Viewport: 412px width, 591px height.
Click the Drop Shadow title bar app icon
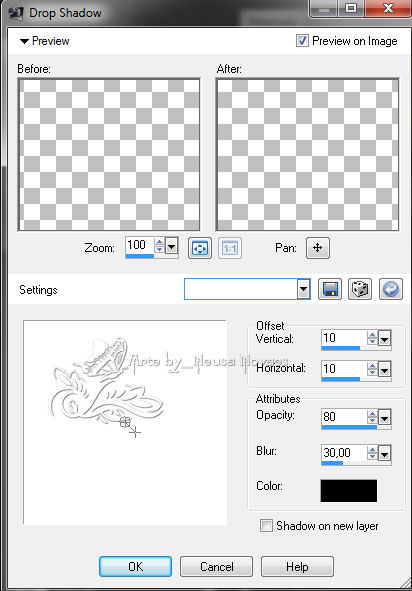16,13
